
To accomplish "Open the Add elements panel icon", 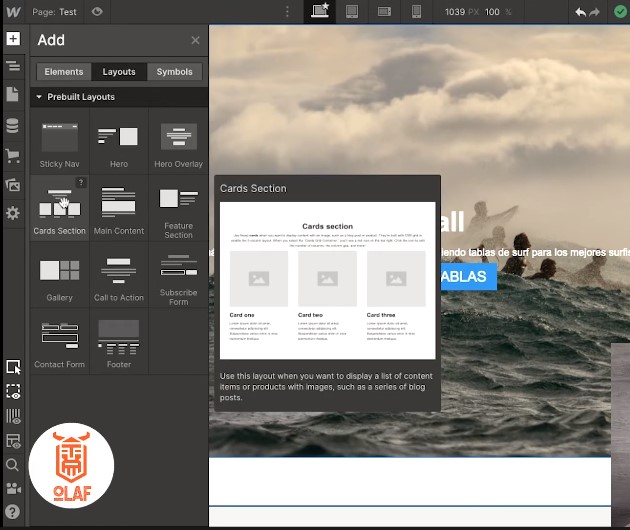I will coord(13,39).
